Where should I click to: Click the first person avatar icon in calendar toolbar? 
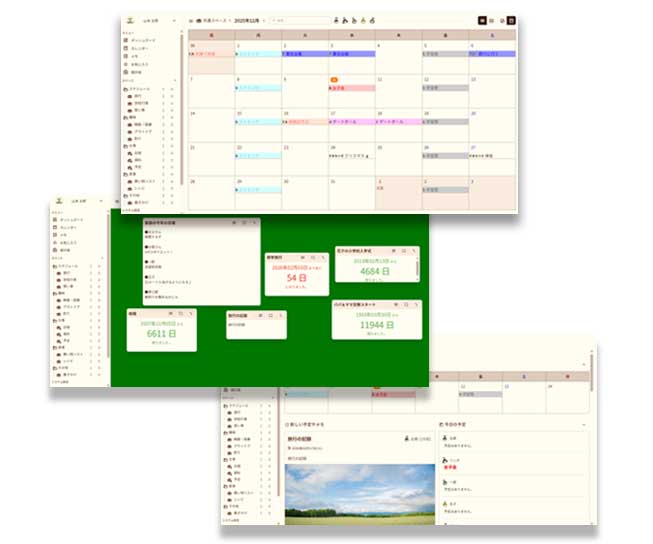pyautogui.click(x=336, y=20)
